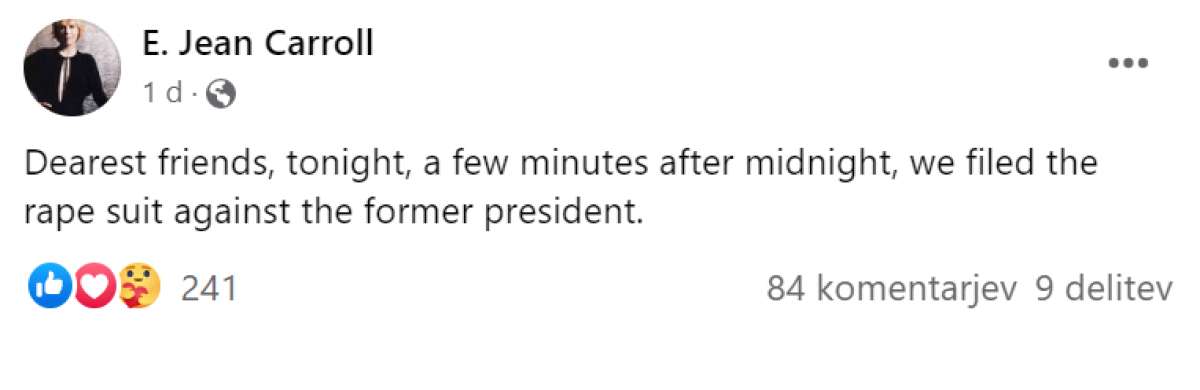Click the globe public audience icon
Image resolution: width=1200 pixels, height=390 pixels.
coord(220,94)
